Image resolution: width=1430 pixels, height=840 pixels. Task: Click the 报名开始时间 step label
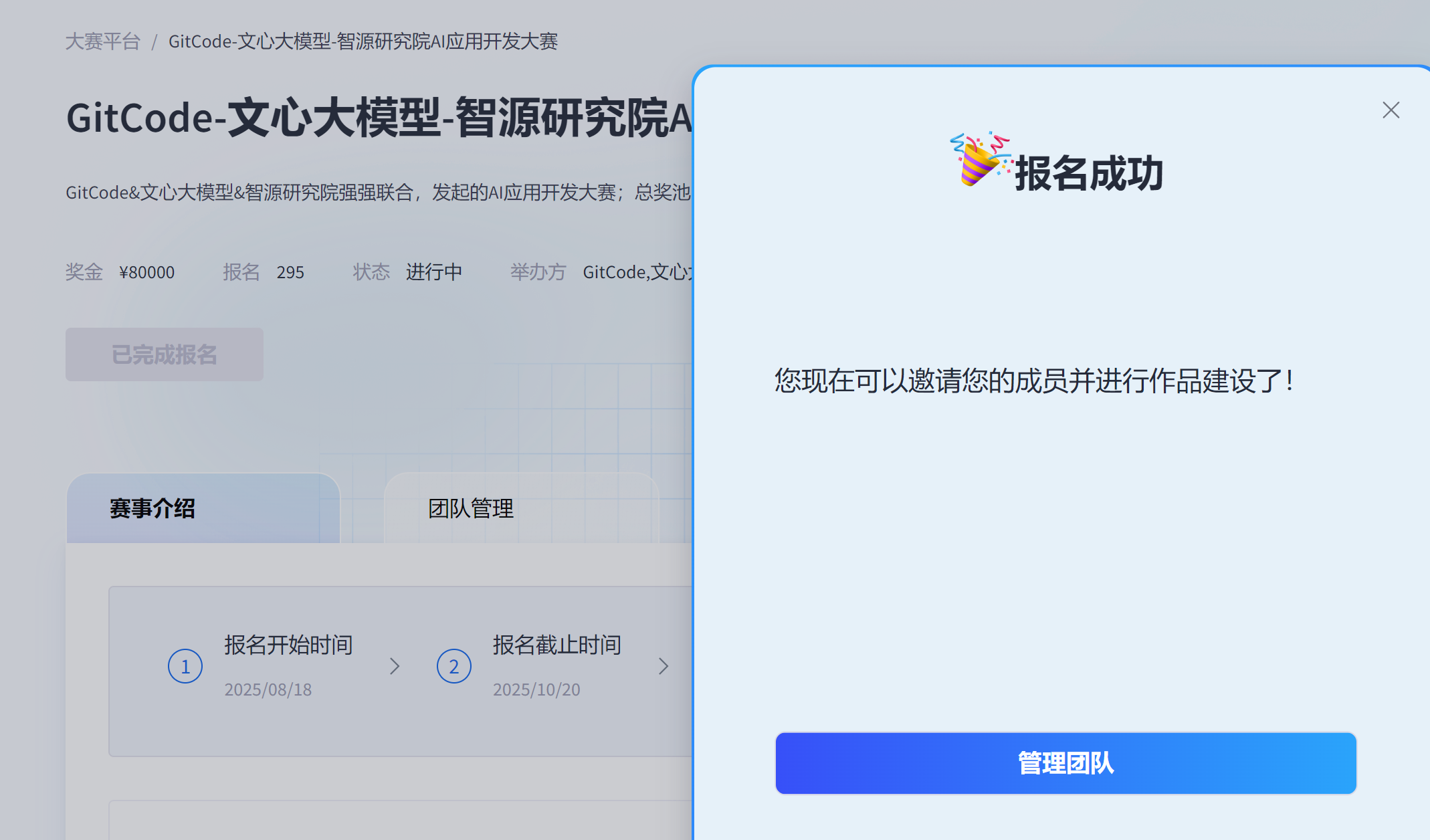tap(288, 645)
